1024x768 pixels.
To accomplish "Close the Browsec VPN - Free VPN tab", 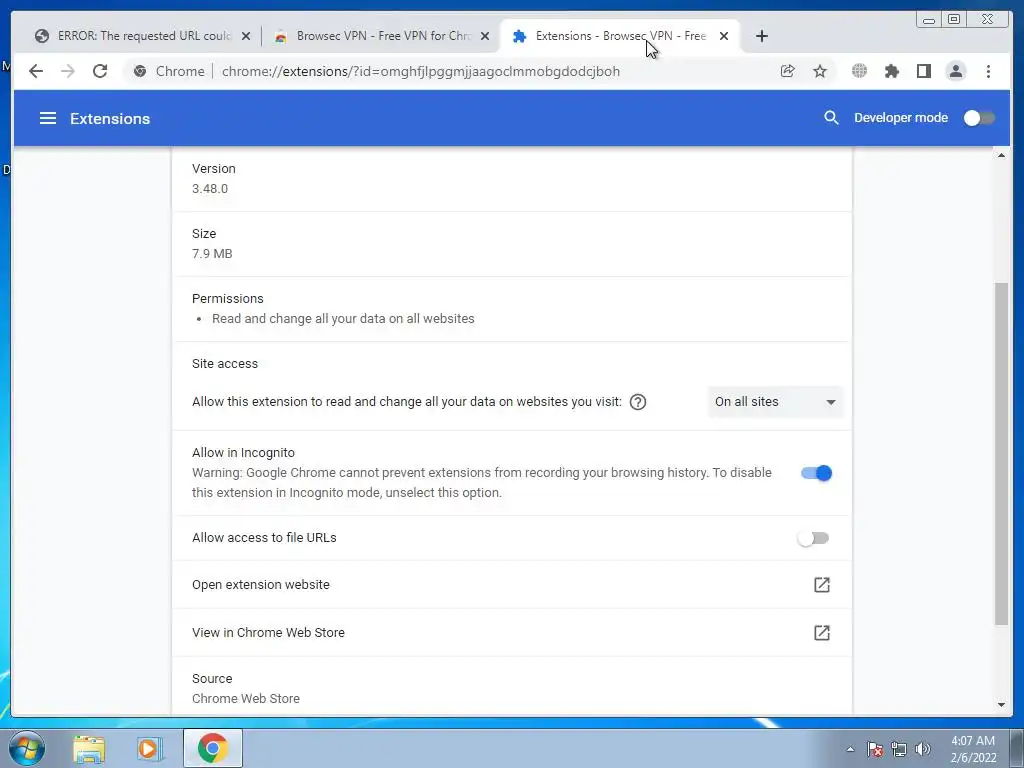I will 485,36.
